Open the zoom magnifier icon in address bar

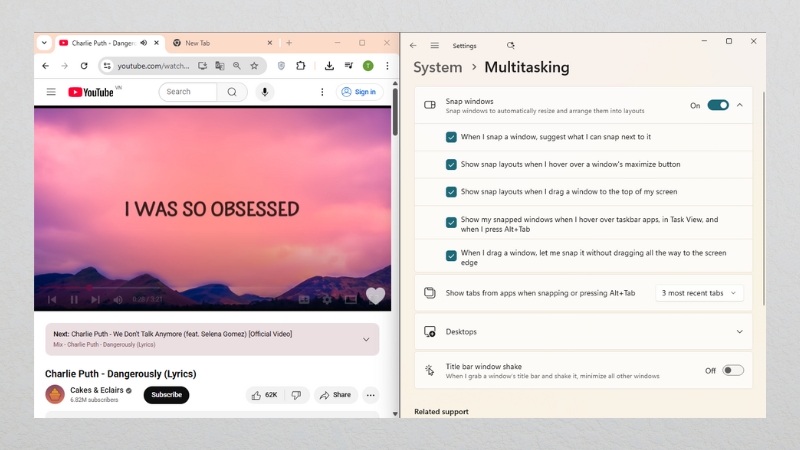(x=237, y=66)
